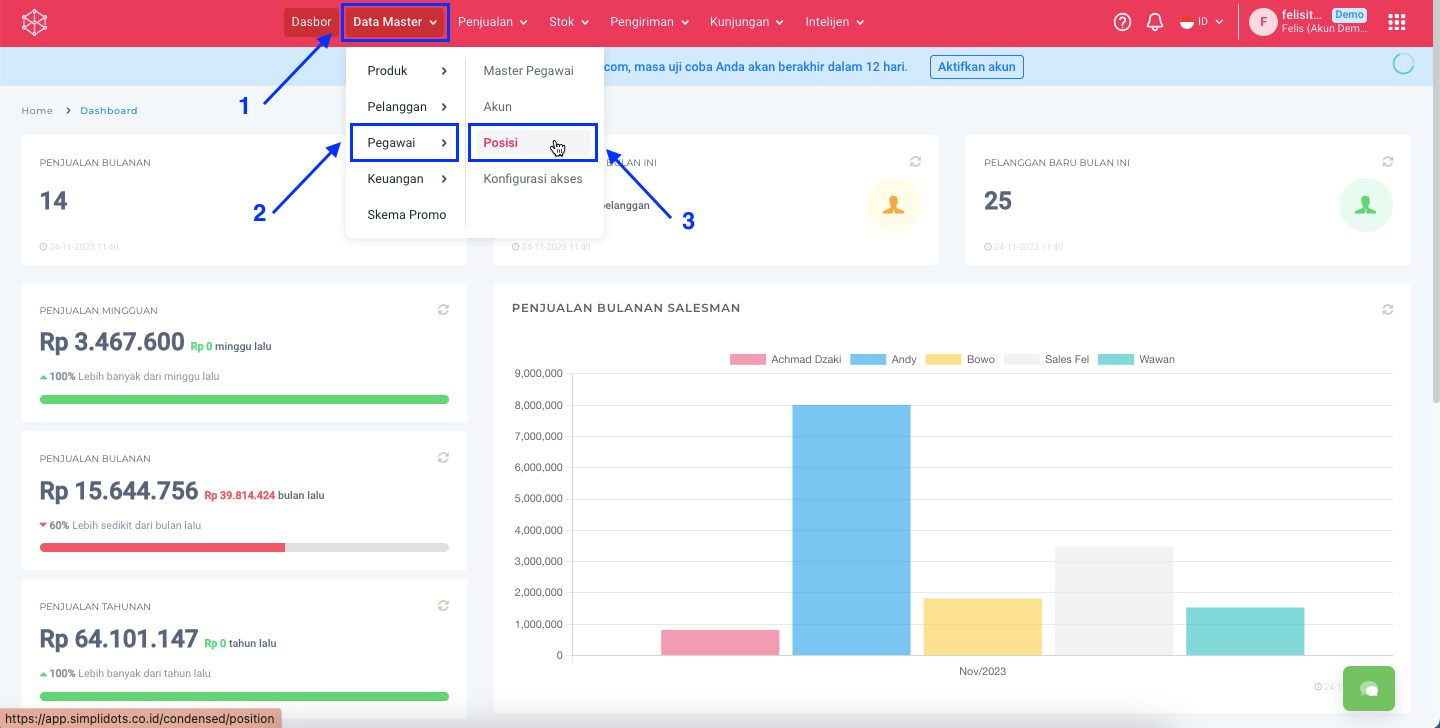Screen dimensions: 1440x728
Task: Click the Aktifkan akun button
Action: (x=976, y=67)
